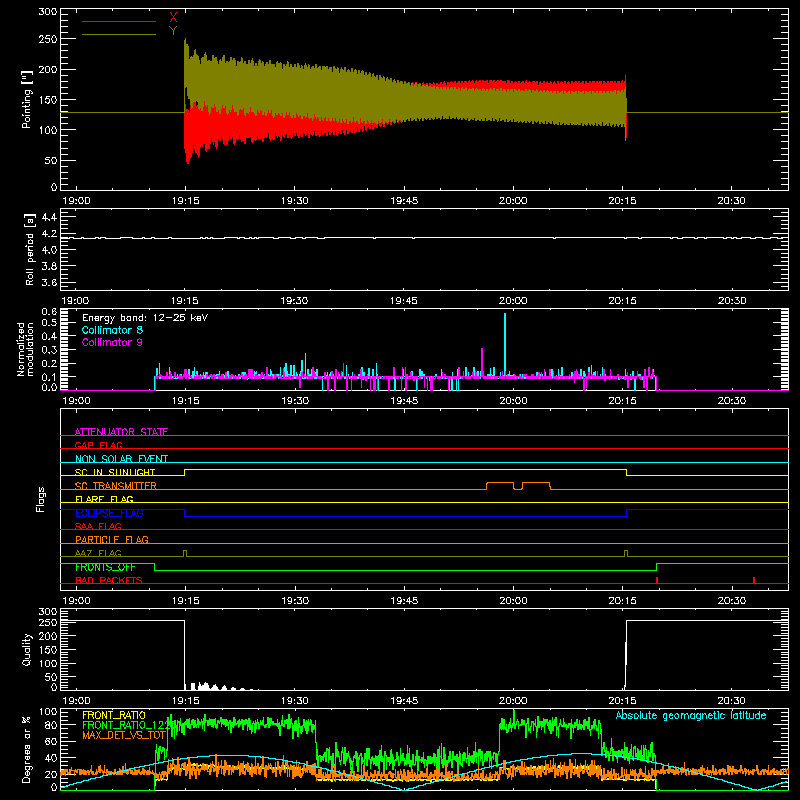Click the 20:15 tick label below Quality plot
Image resolution: width=800 pixels, height=800 pixels.
pos(622,701)
